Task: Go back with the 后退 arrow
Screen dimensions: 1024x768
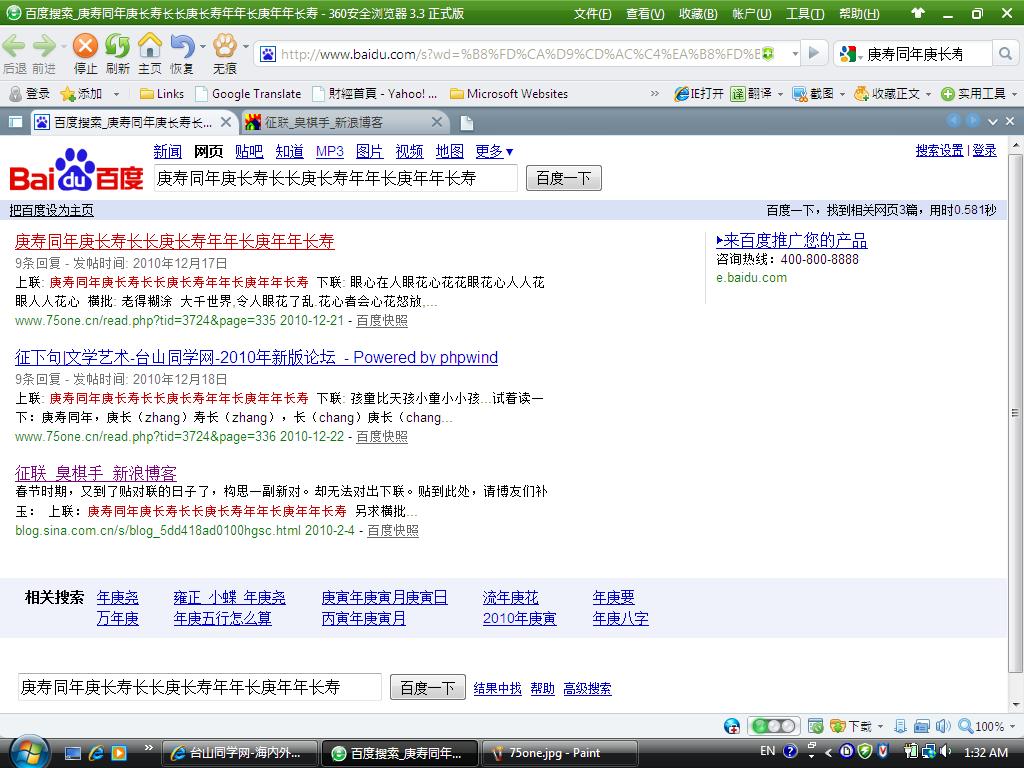Action: coord(14,46)
